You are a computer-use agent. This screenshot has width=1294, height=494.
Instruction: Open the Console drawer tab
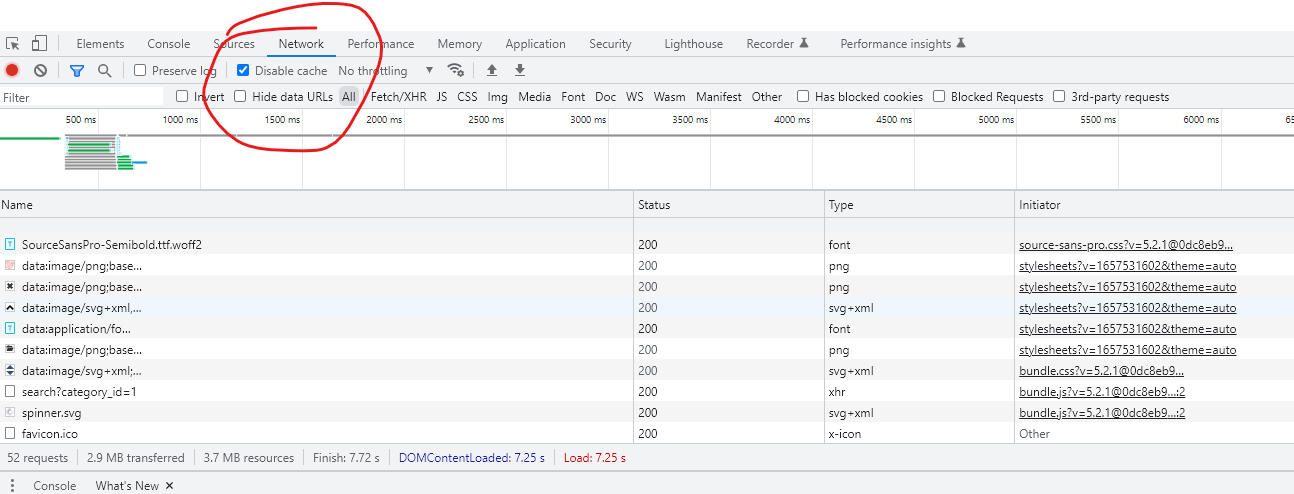pos(55,486)
